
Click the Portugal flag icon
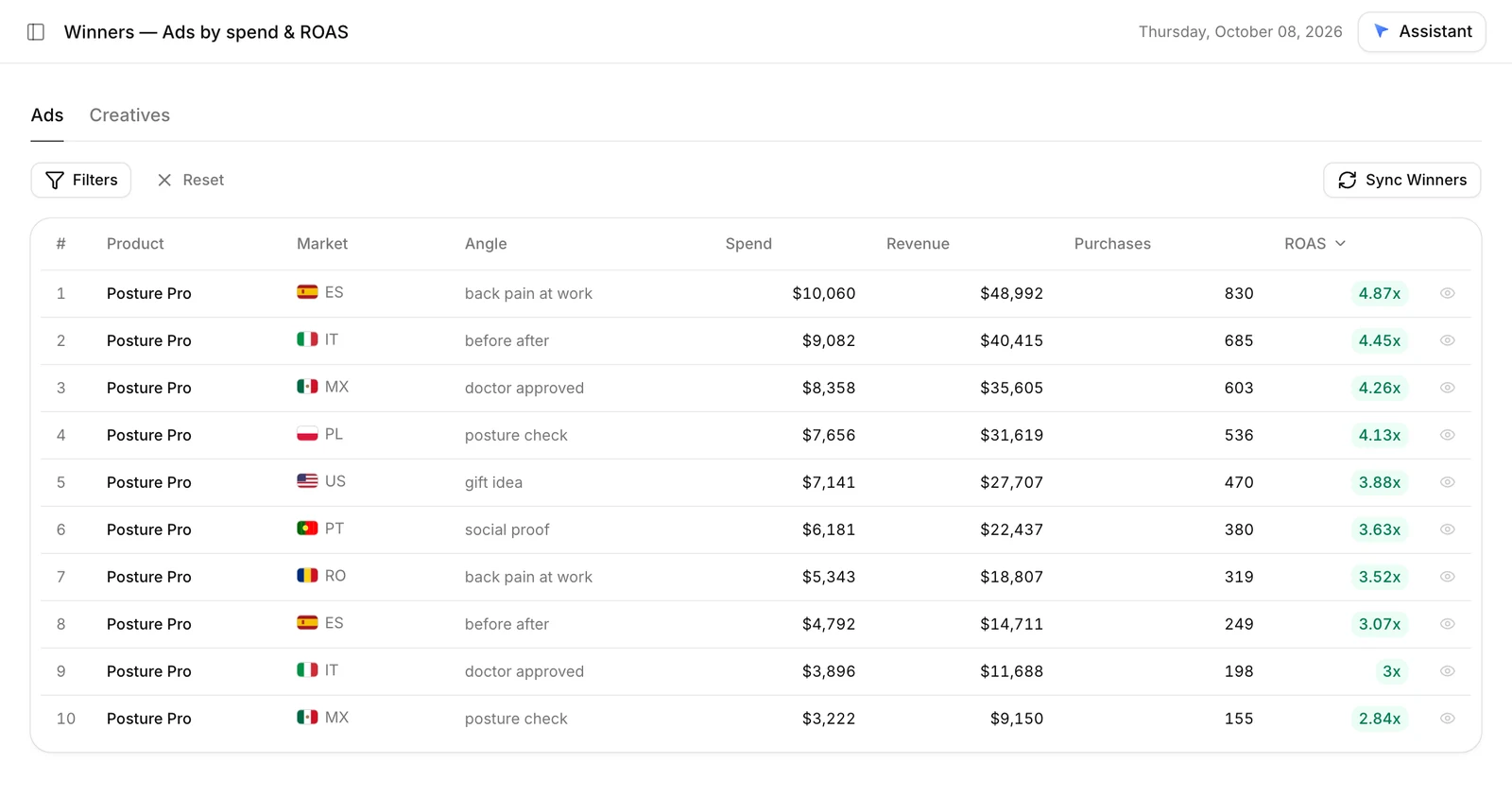(307, 529)
